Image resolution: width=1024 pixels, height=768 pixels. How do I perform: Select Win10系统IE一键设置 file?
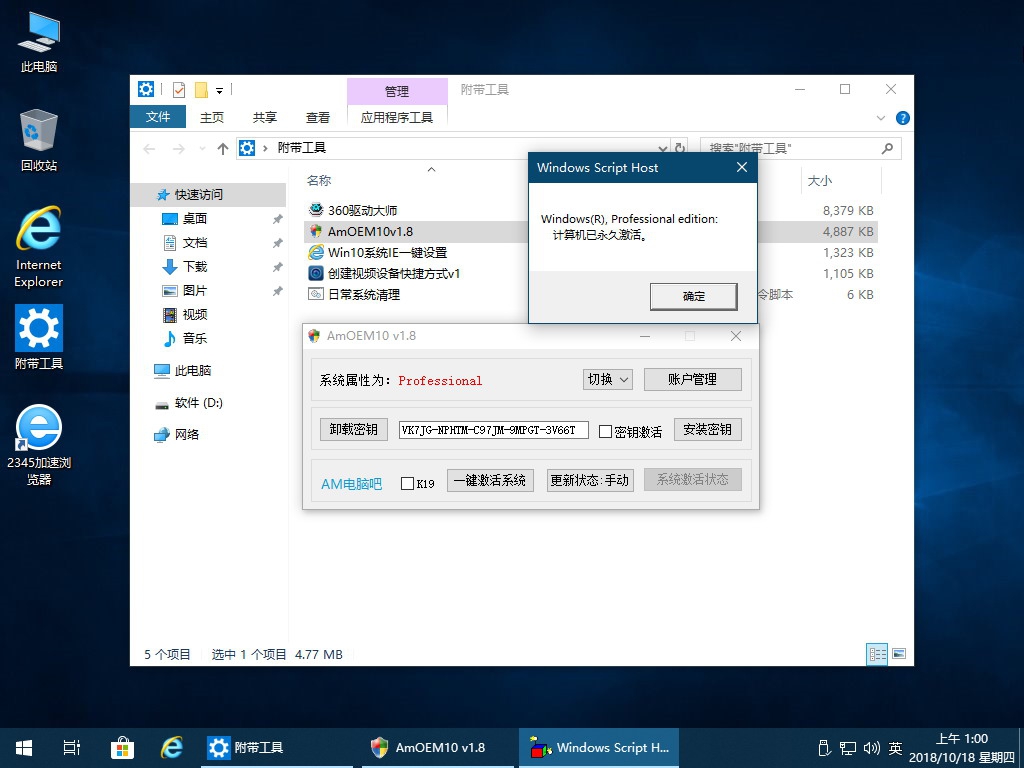[x=387, y=253]
